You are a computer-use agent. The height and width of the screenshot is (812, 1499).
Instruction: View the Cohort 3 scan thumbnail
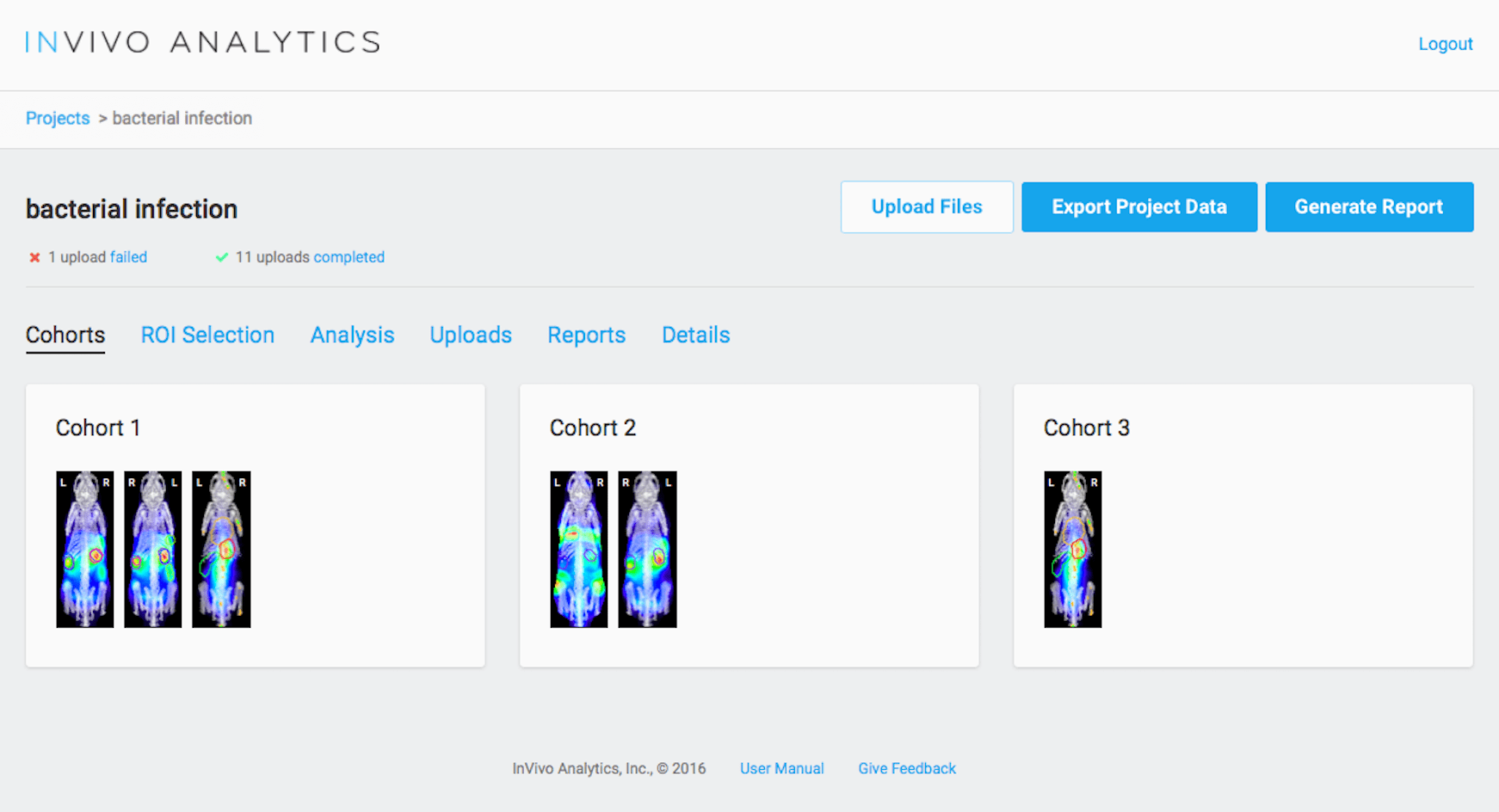point(1073,549)
